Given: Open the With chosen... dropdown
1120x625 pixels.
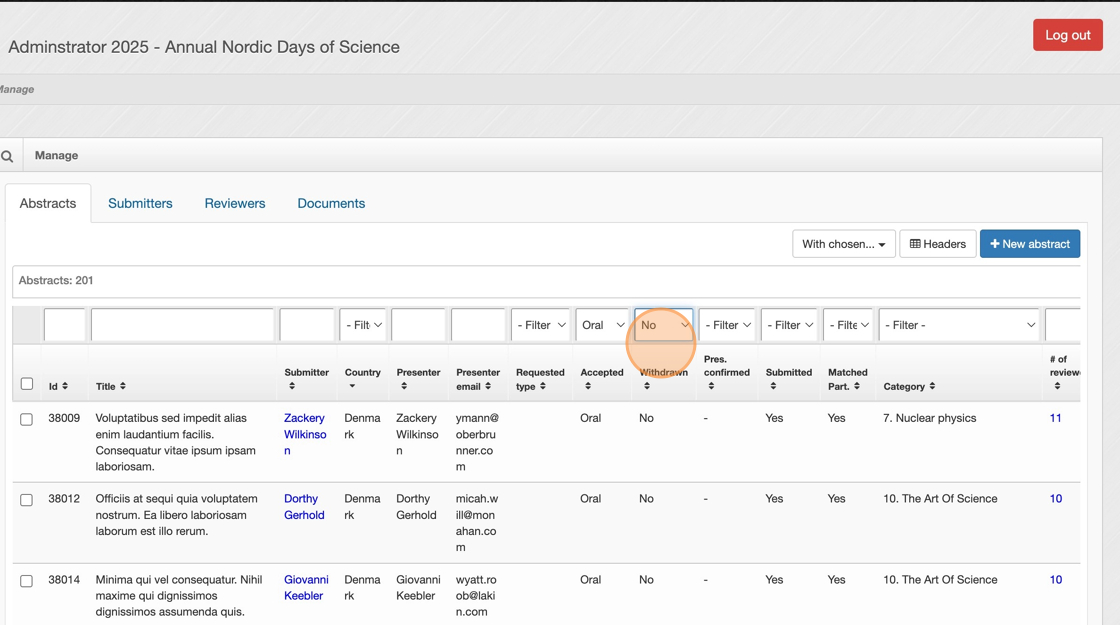Looking at the screenshot, I should pyautogui.click(x=843, y=244).
